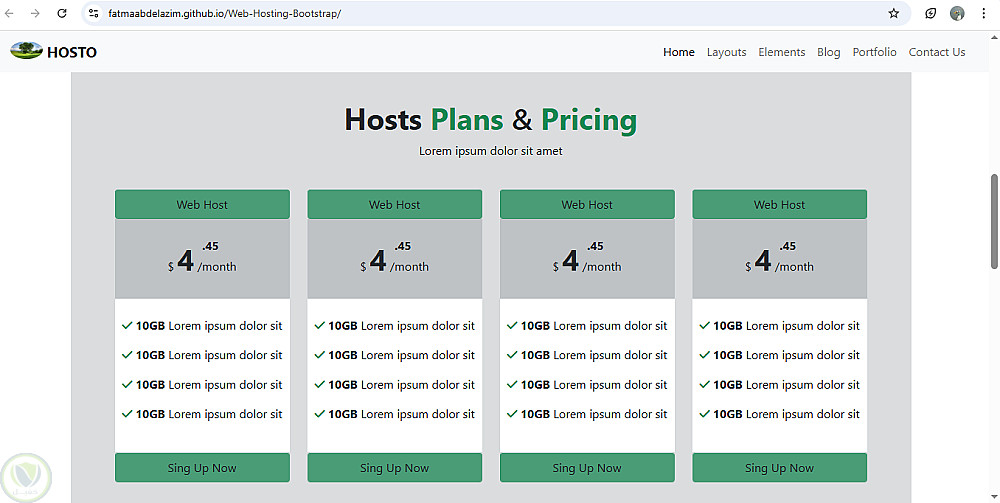The width and height of the screenshot is (1000, 503).
Task: Open the site information icon in address bar
Action: pos(94,14)
